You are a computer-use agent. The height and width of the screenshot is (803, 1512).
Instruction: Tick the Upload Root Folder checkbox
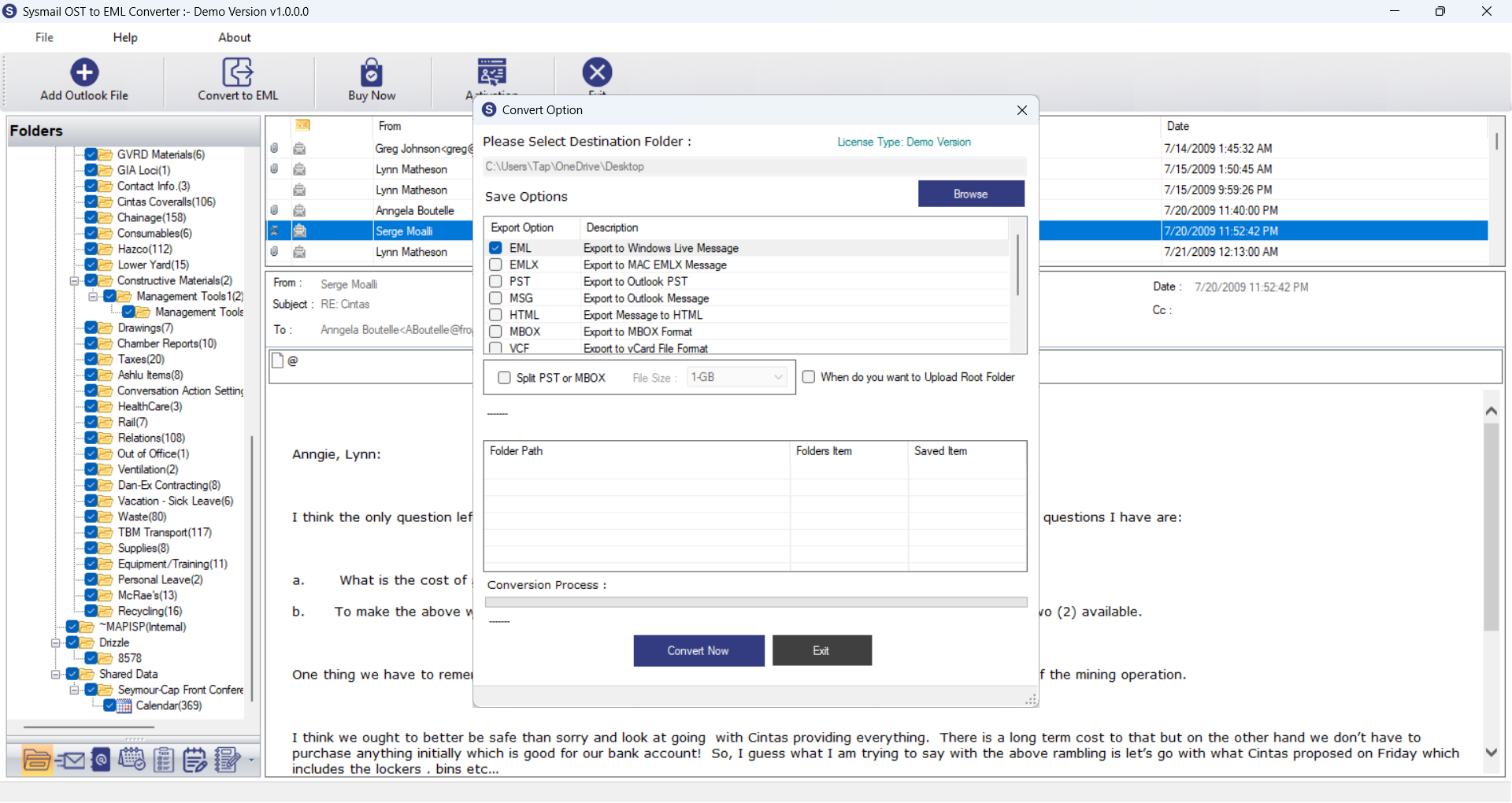(x=808, y=377)
